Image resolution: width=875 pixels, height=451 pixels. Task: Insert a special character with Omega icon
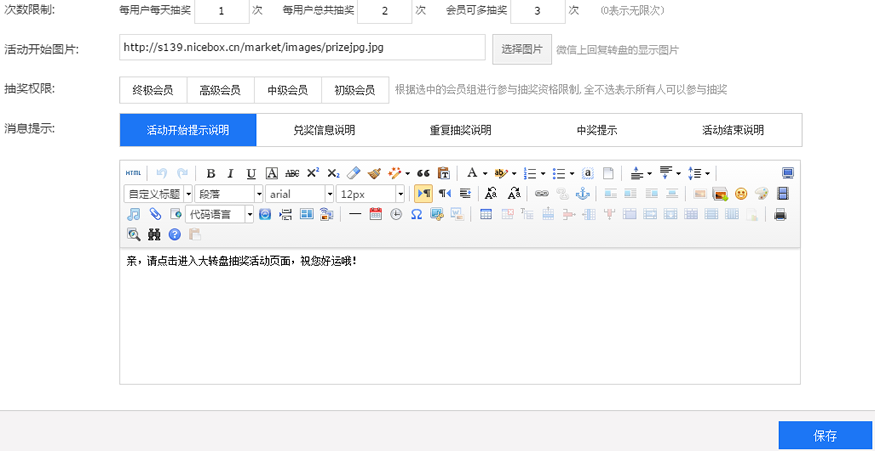pyautogui.click(x=416, y=214)
